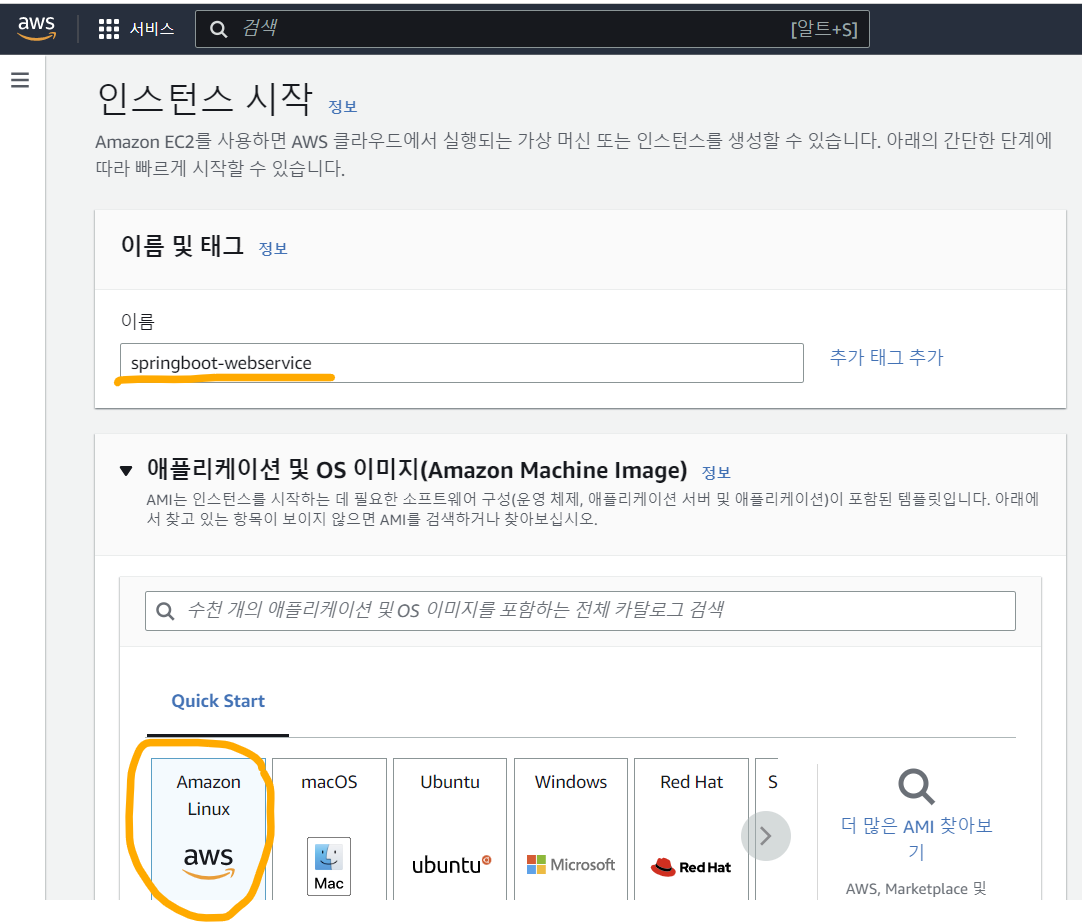
Task: Collapse the Amazon Machine Image section
Action: tap(126, 471)
